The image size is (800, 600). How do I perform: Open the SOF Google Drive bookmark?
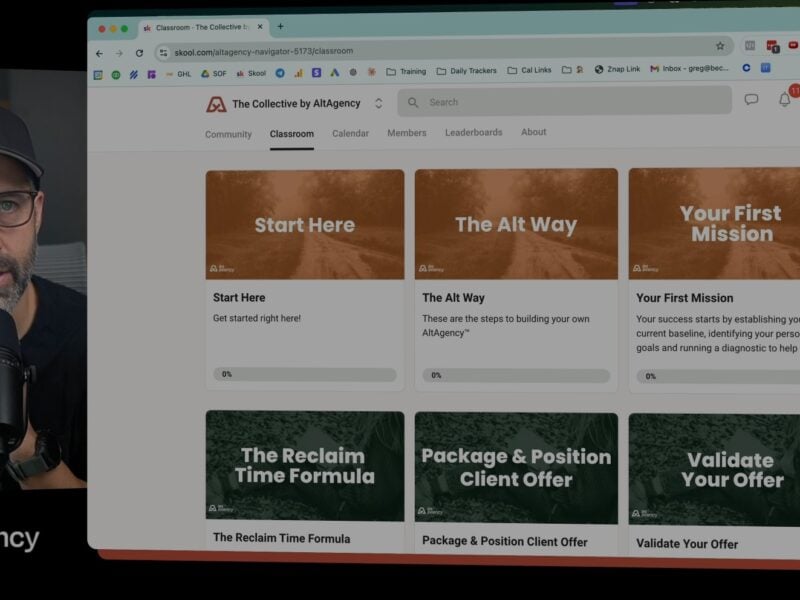214,73
